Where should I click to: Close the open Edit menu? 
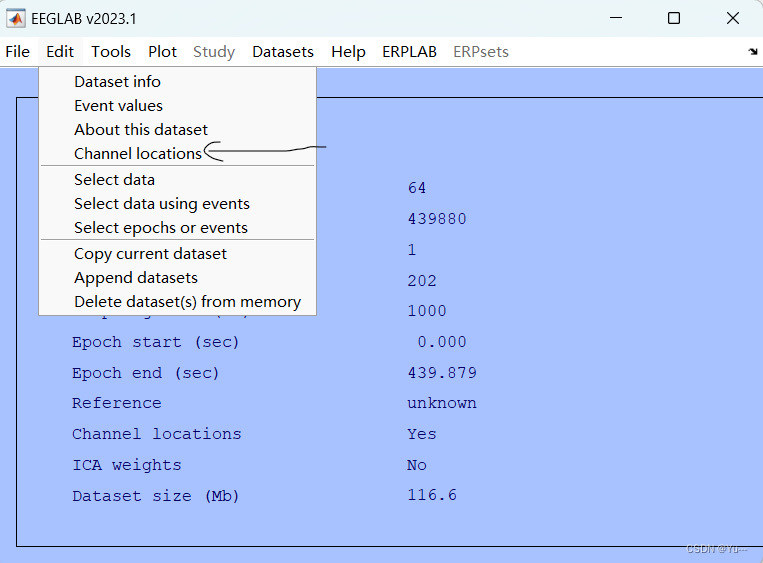pos(60,52)
